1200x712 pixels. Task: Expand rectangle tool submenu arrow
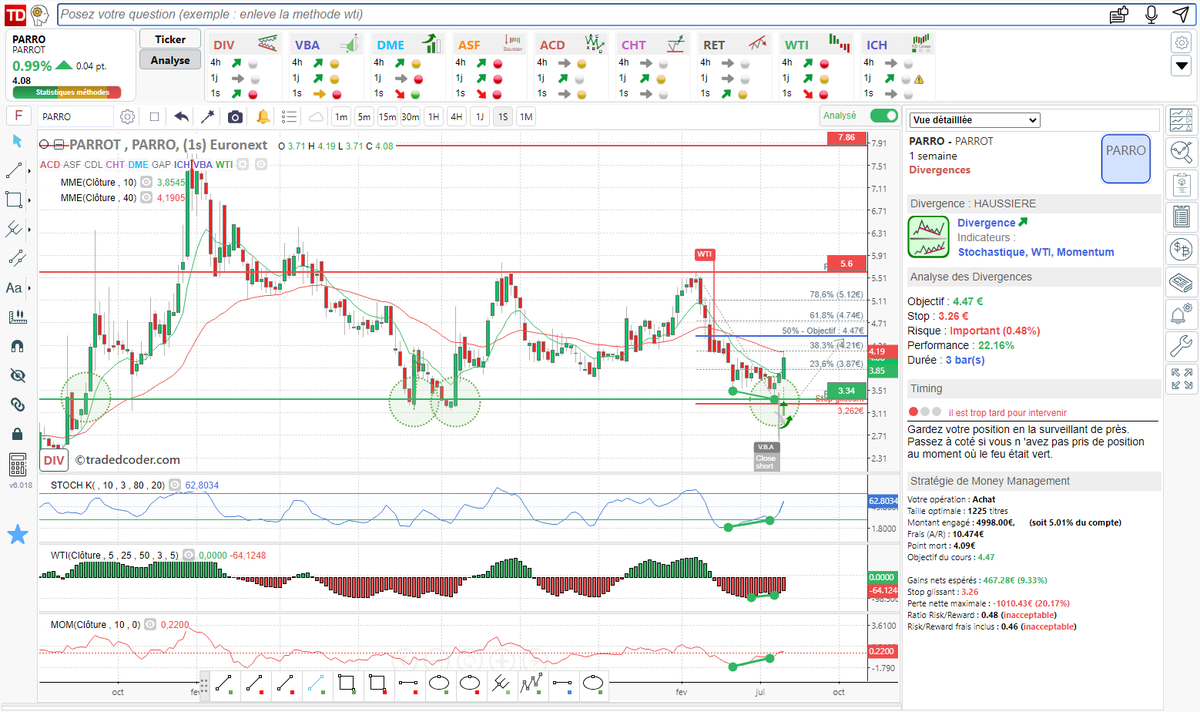tap(31, 199)
